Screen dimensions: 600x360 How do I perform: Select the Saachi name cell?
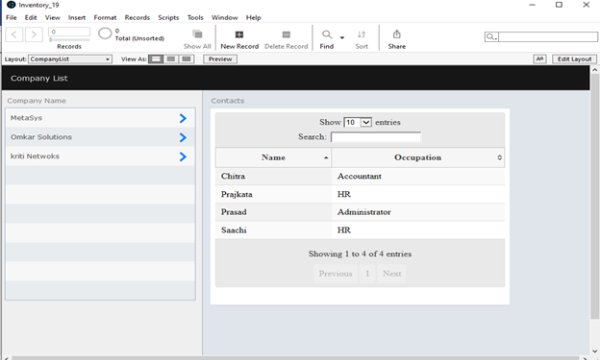[x=274, y=230]
